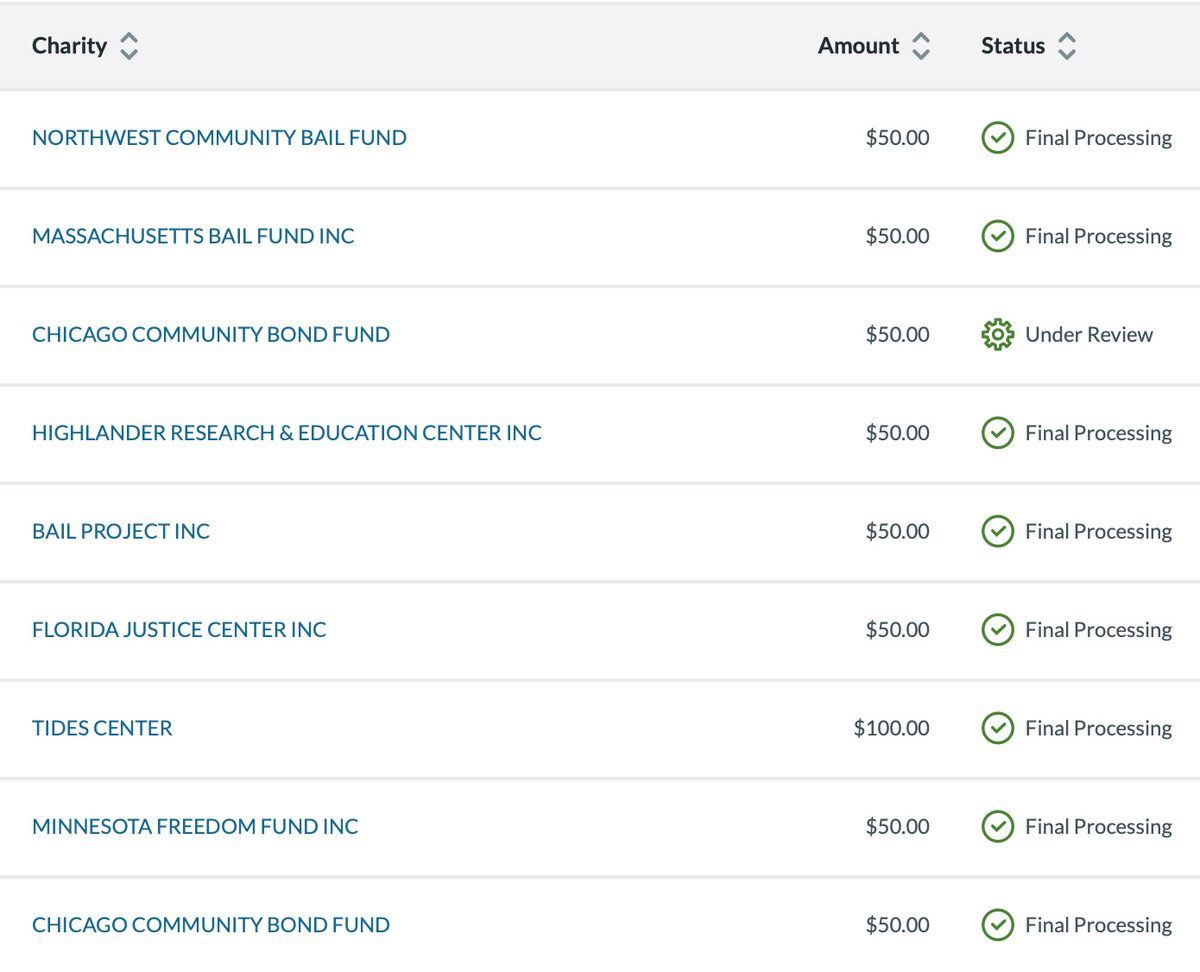Click the checkmark icon for Northwest Community Bail Fund
The height and width of the screenshot is (972, 1200).
coord(997,138)
